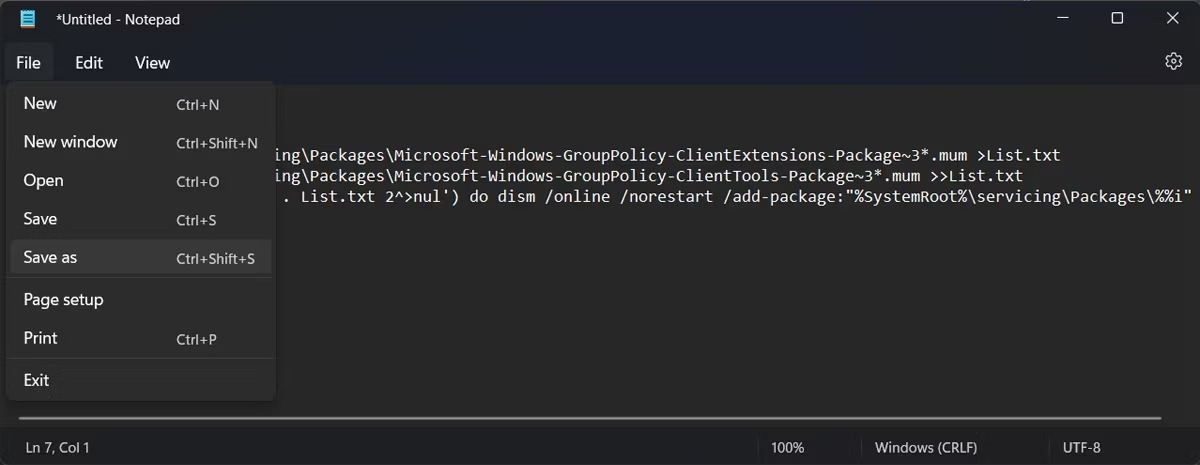The height and width of the screenshot is (465, 1200).
Task: Select Print from the File menu
Action: coord(141,338)
